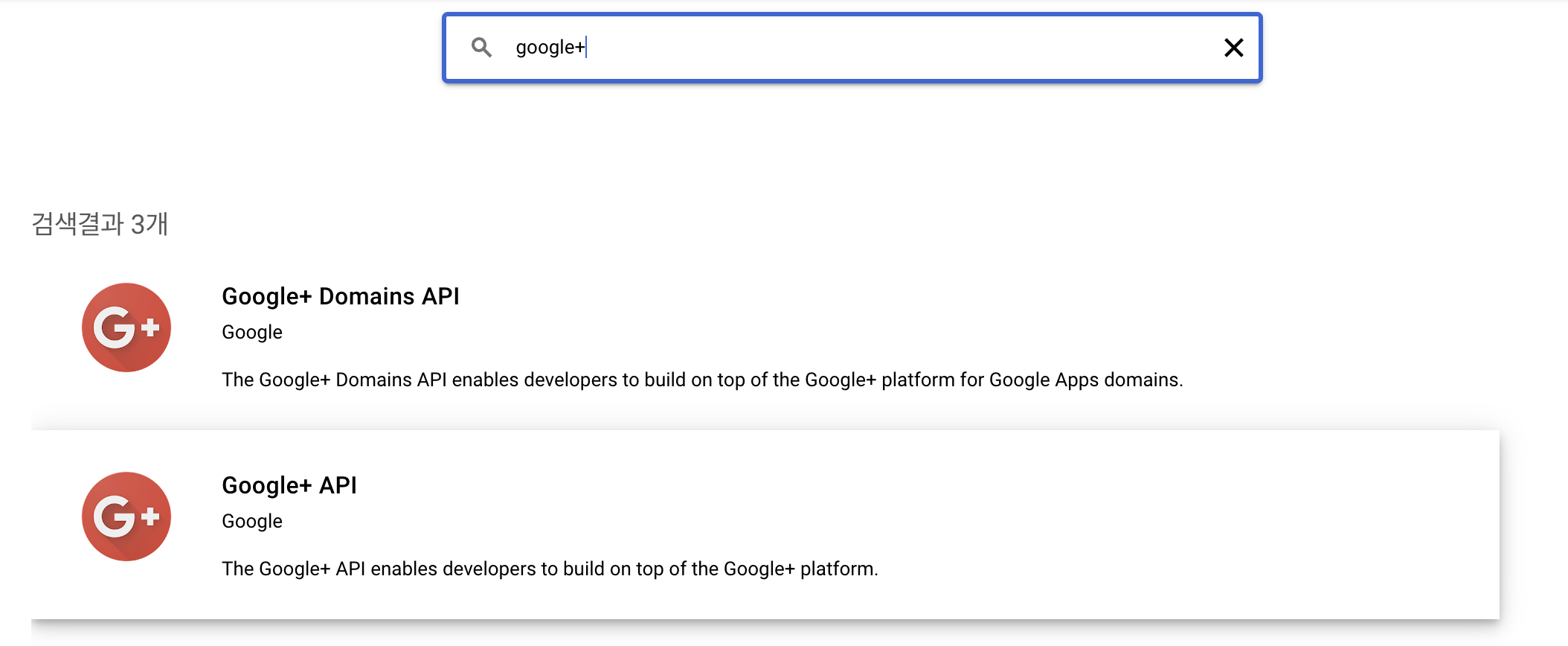Open the Google+ Domains API logo
1568x646 pixels.
(x=126, y=327)
